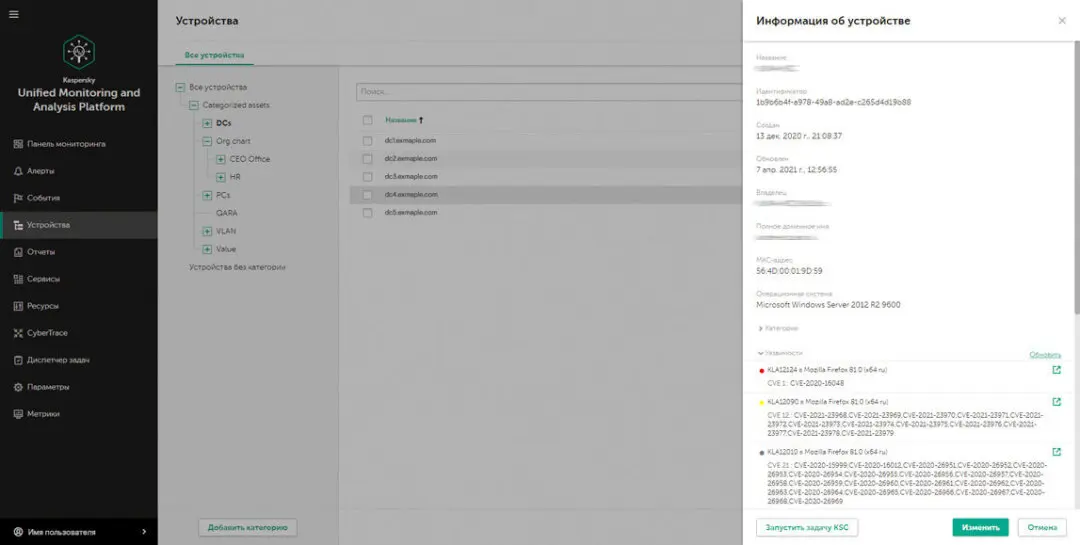
Task: Click the device search input field
Action: pyautogui.click(x=540, y=92)
